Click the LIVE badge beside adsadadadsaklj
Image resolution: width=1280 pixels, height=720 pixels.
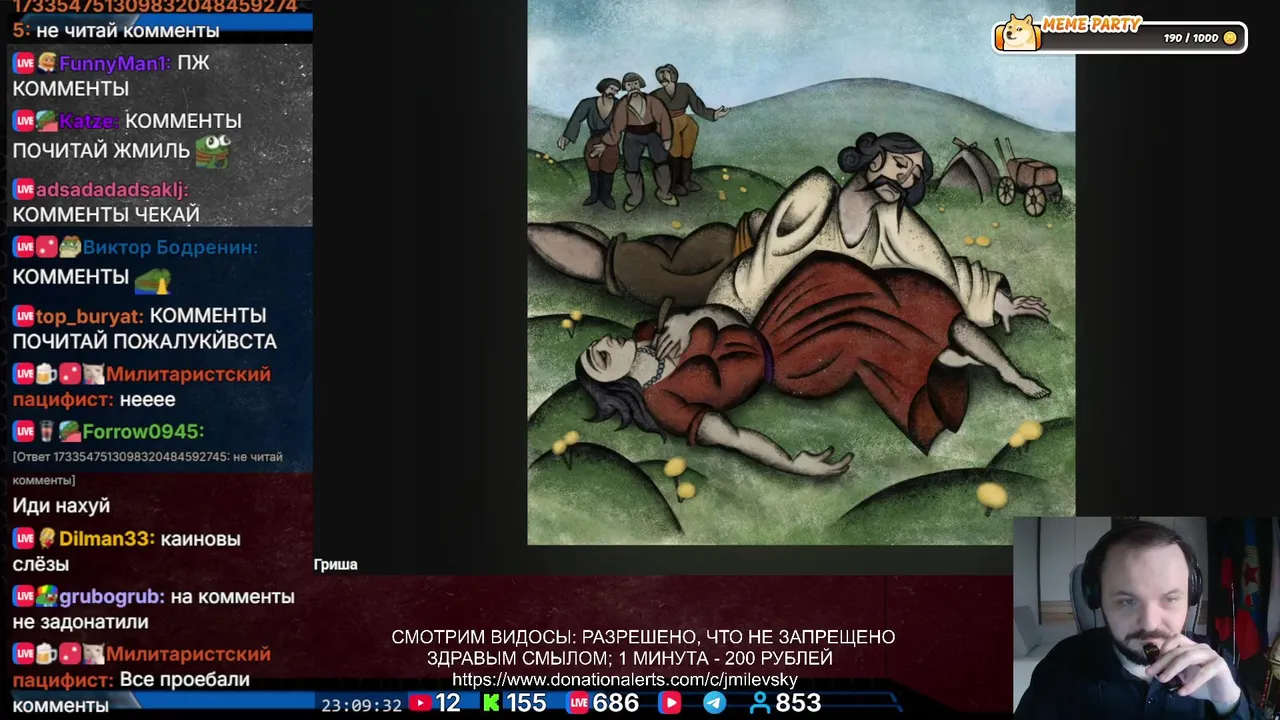pyautogui.click(x=24, y=190)
